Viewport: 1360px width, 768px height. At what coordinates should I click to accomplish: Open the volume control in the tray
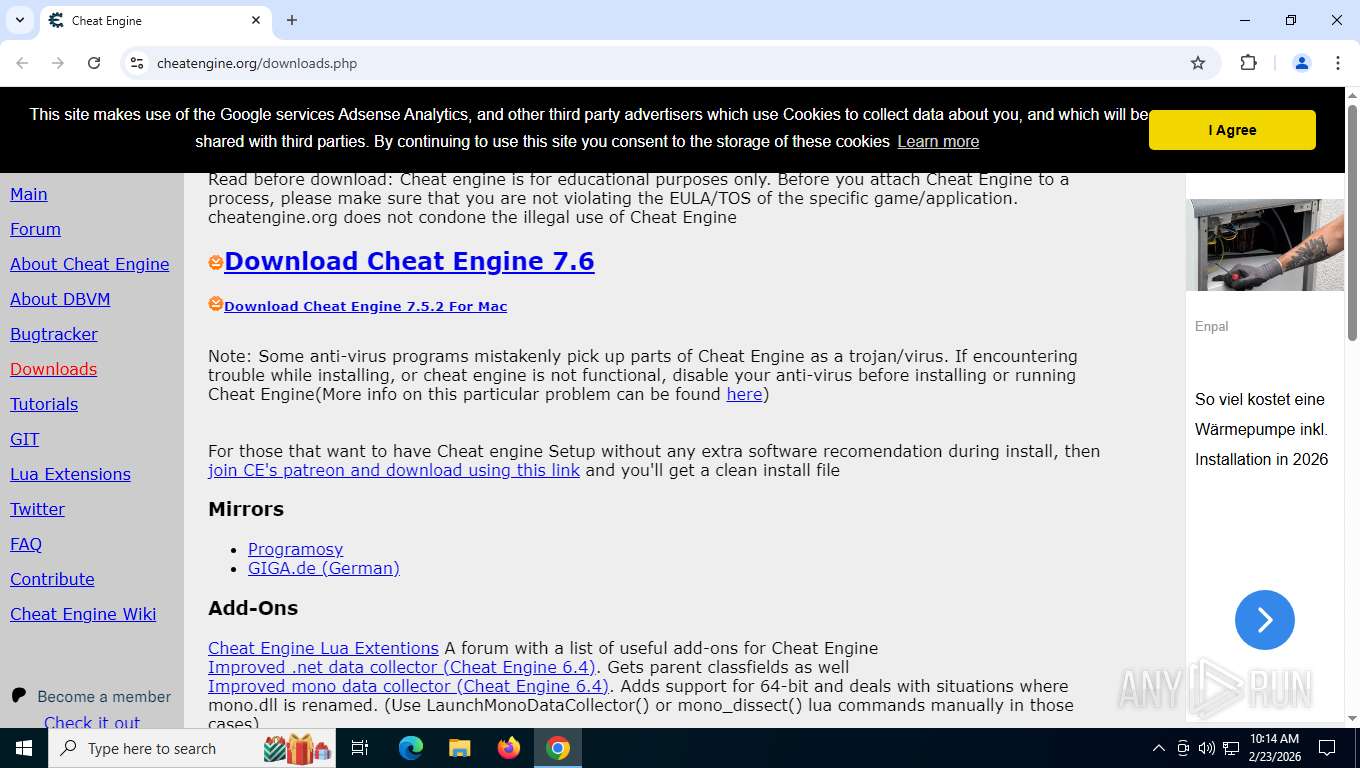tap(1207, 748)
